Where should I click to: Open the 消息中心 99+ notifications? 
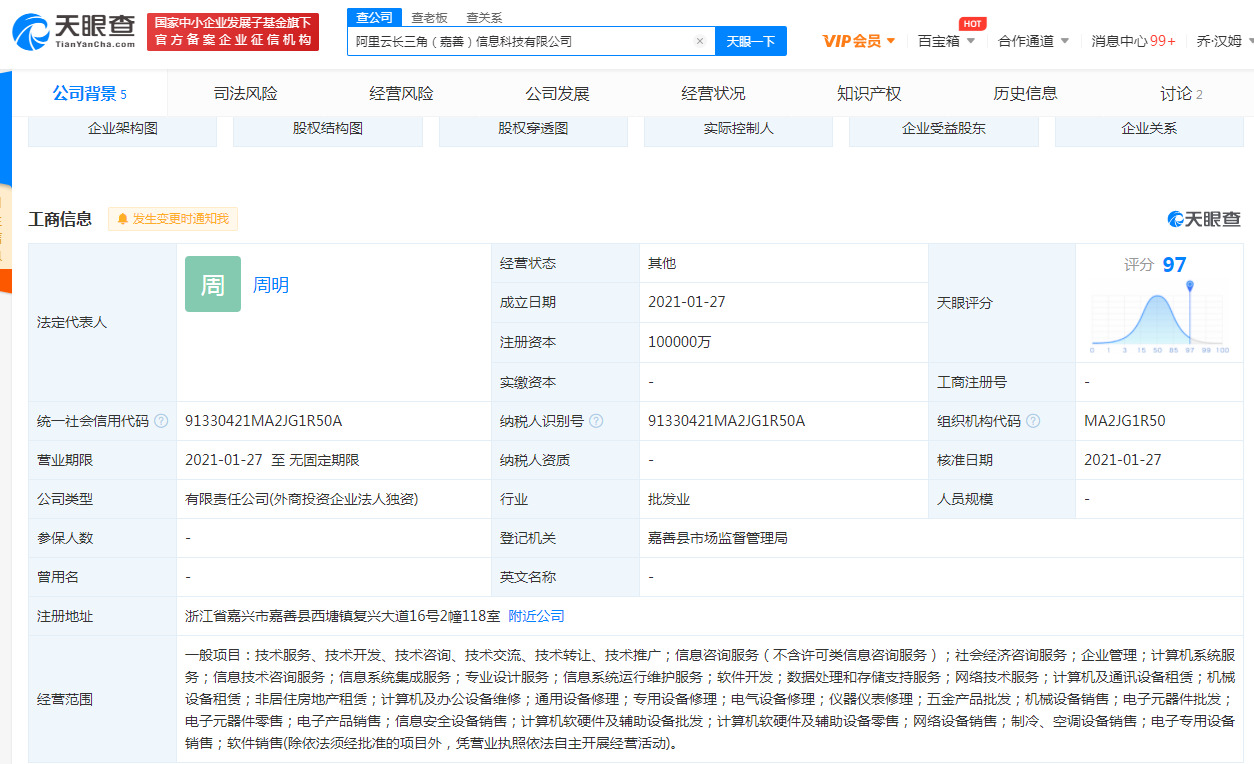1133,41
